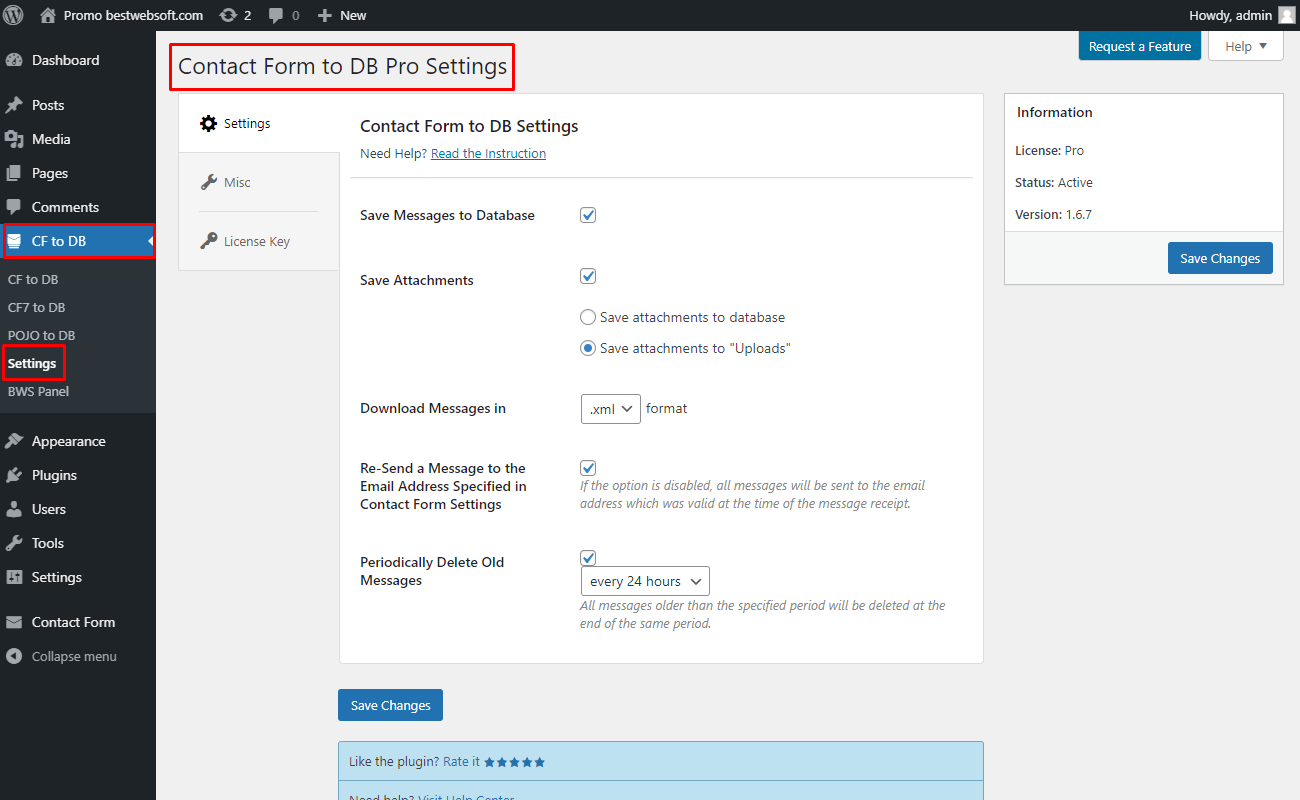The width and height of the screenshot is (1300, 800).
Task: Click the home icon for Promo bestwebsoft.com
Action: pos(48,15)
